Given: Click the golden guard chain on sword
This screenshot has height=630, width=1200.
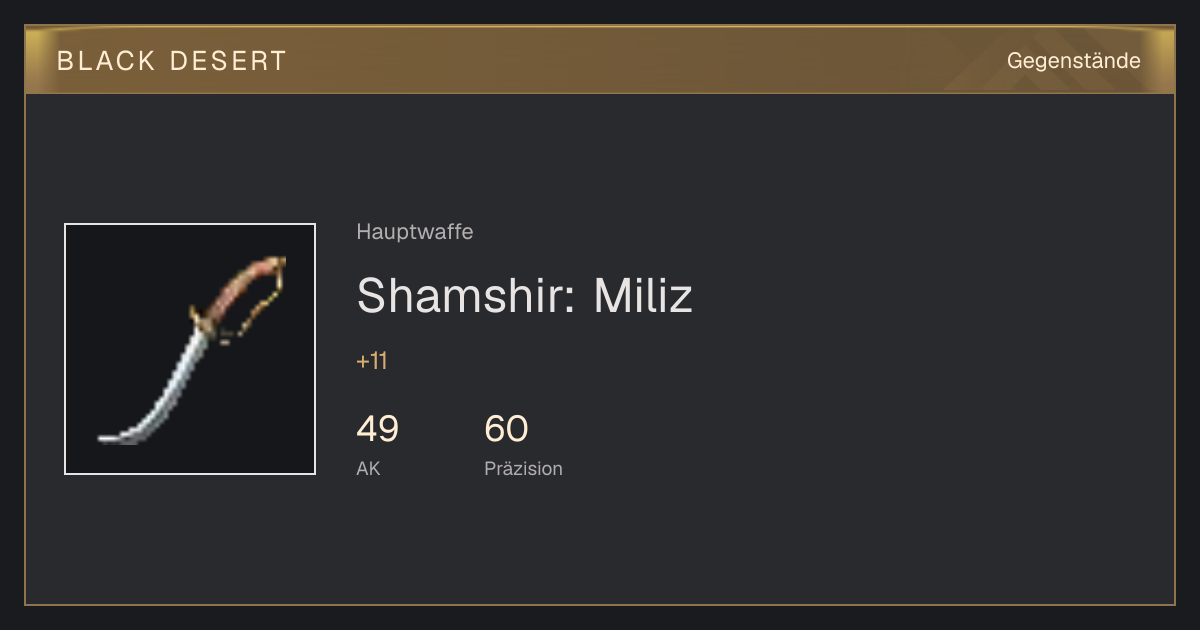Looking at the screenshot, I should (260, 305).
